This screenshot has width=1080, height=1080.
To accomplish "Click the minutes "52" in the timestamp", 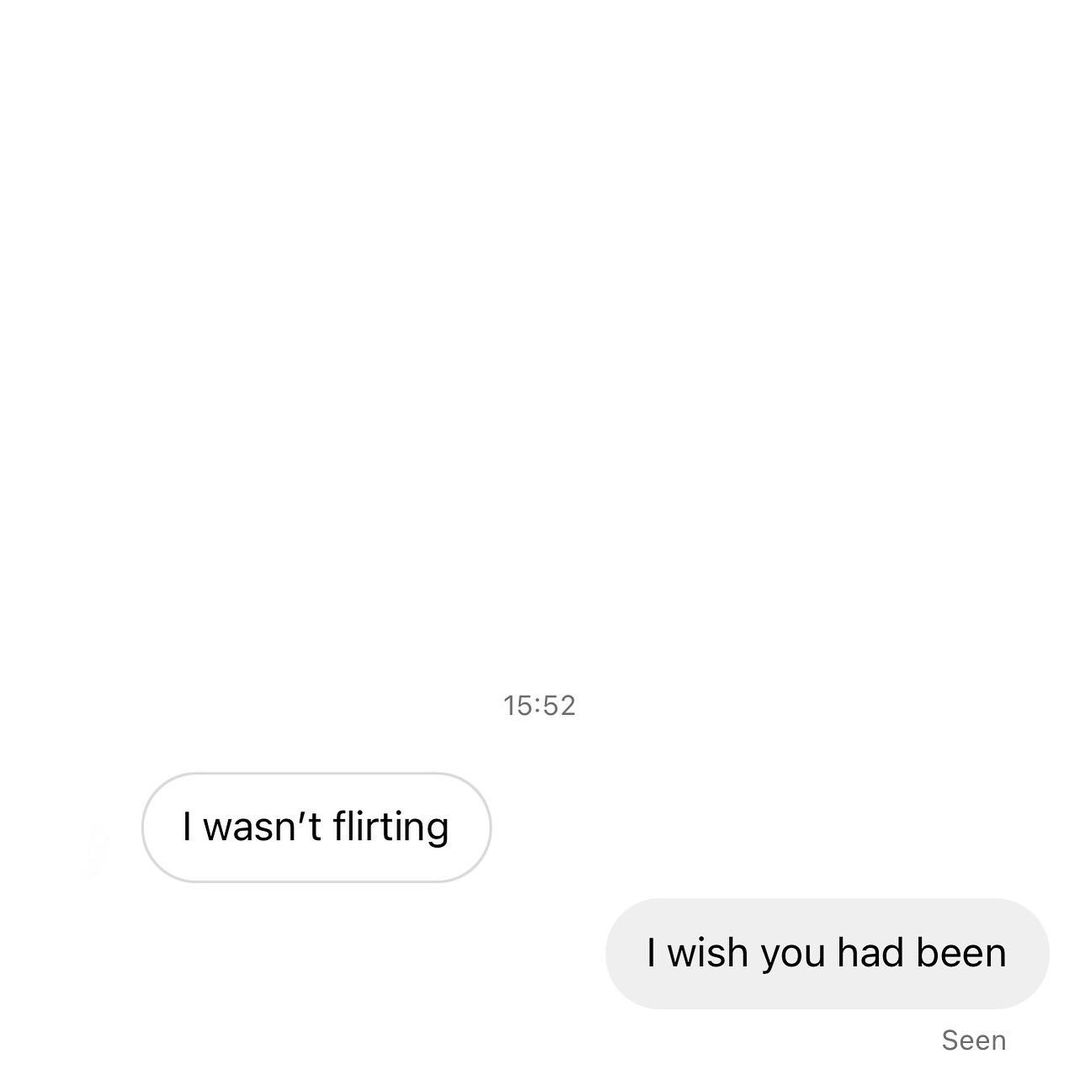I will [x=559, y=705].
